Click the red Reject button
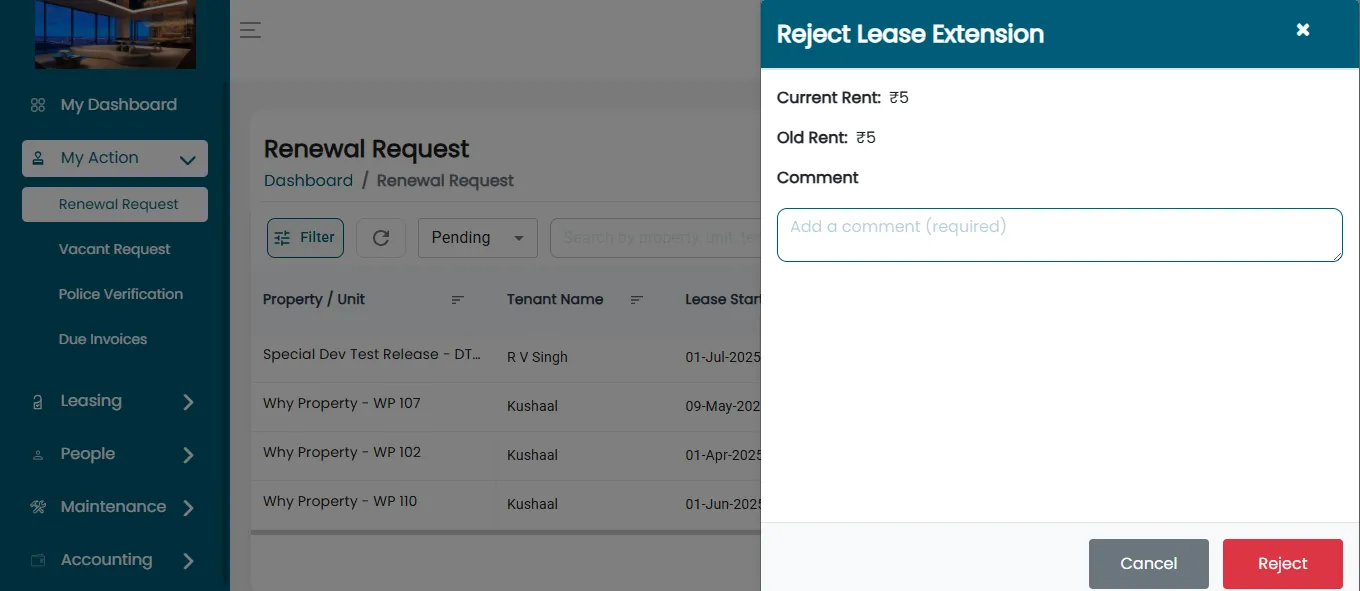 (1283, 564)
